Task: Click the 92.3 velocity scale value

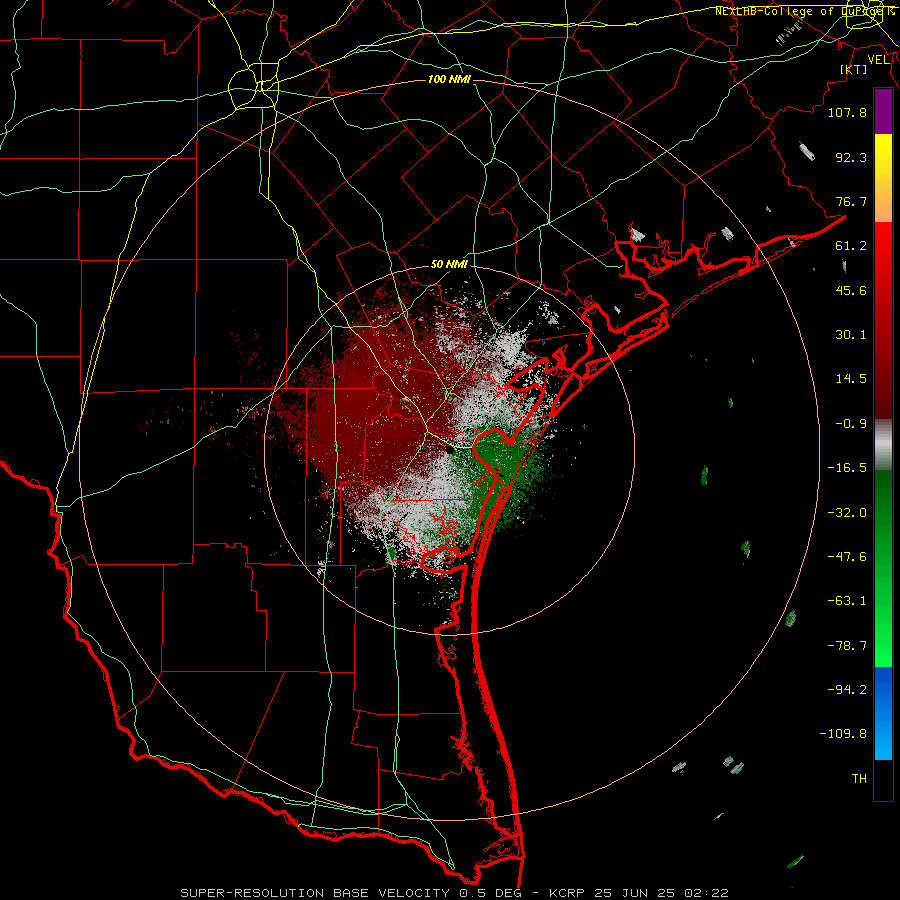Action: coord(851,157)
